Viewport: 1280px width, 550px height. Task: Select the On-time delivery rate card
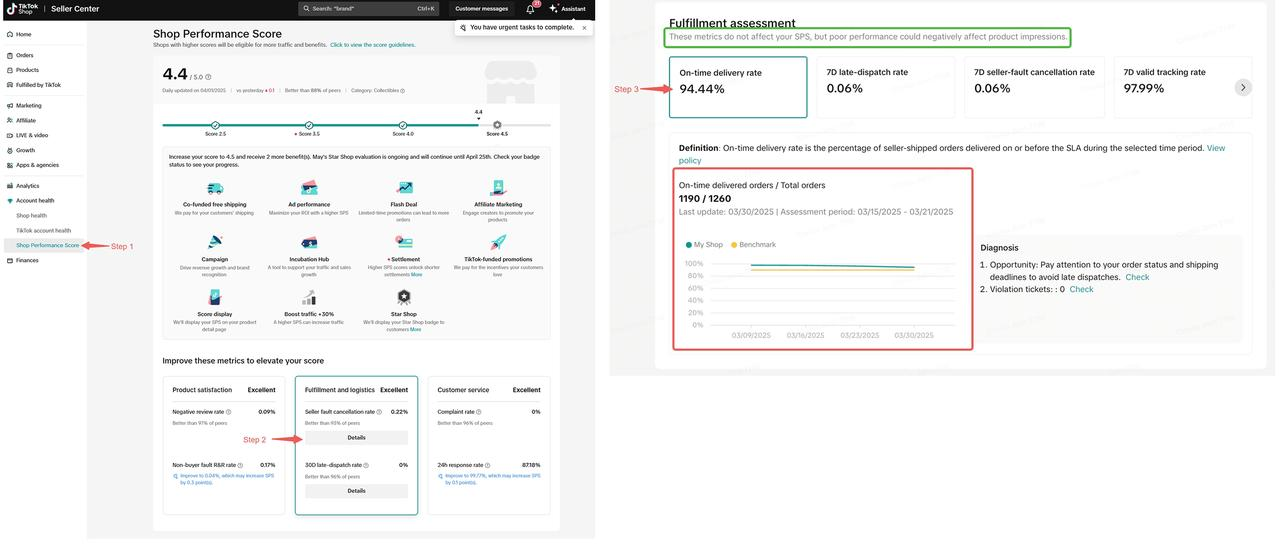pyautogui.click(x=737, y=87)
